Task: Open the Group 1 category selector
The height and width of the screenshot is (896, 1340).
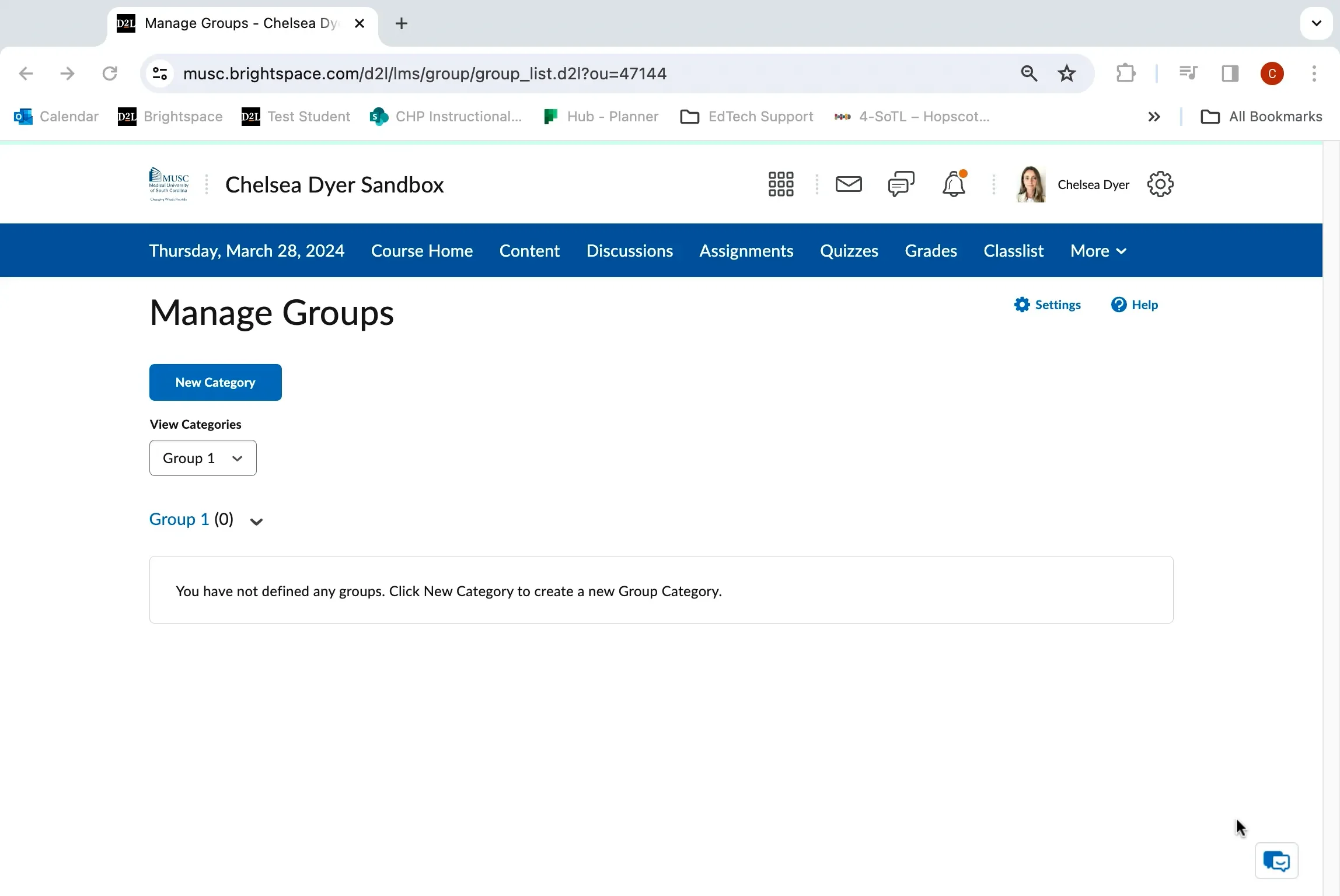Action: (x=203, y=458)
